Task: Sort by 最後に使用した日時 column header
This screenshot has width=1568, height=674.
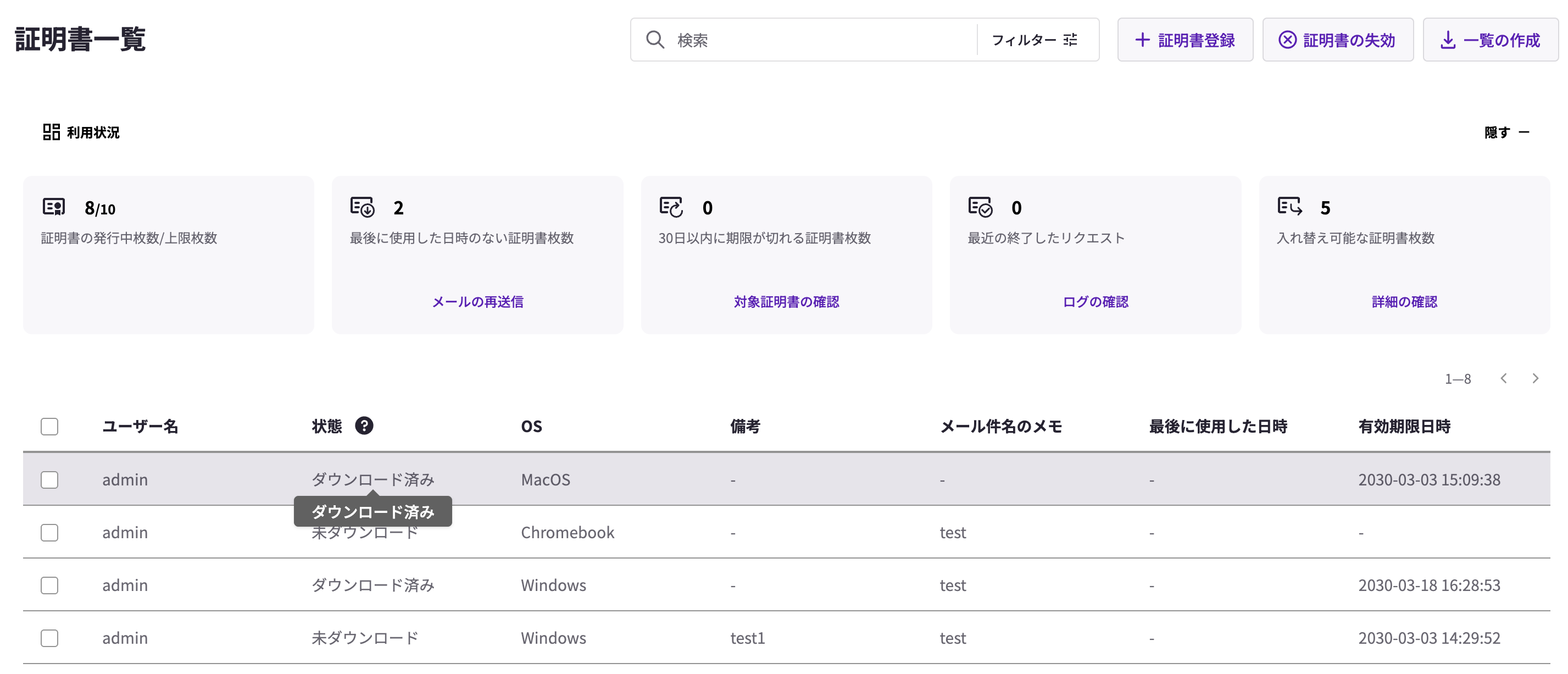Action: pos(1218,426)
